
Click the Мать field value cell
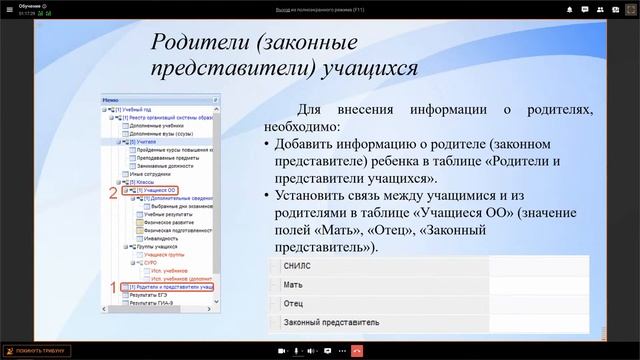pos(539,285)
